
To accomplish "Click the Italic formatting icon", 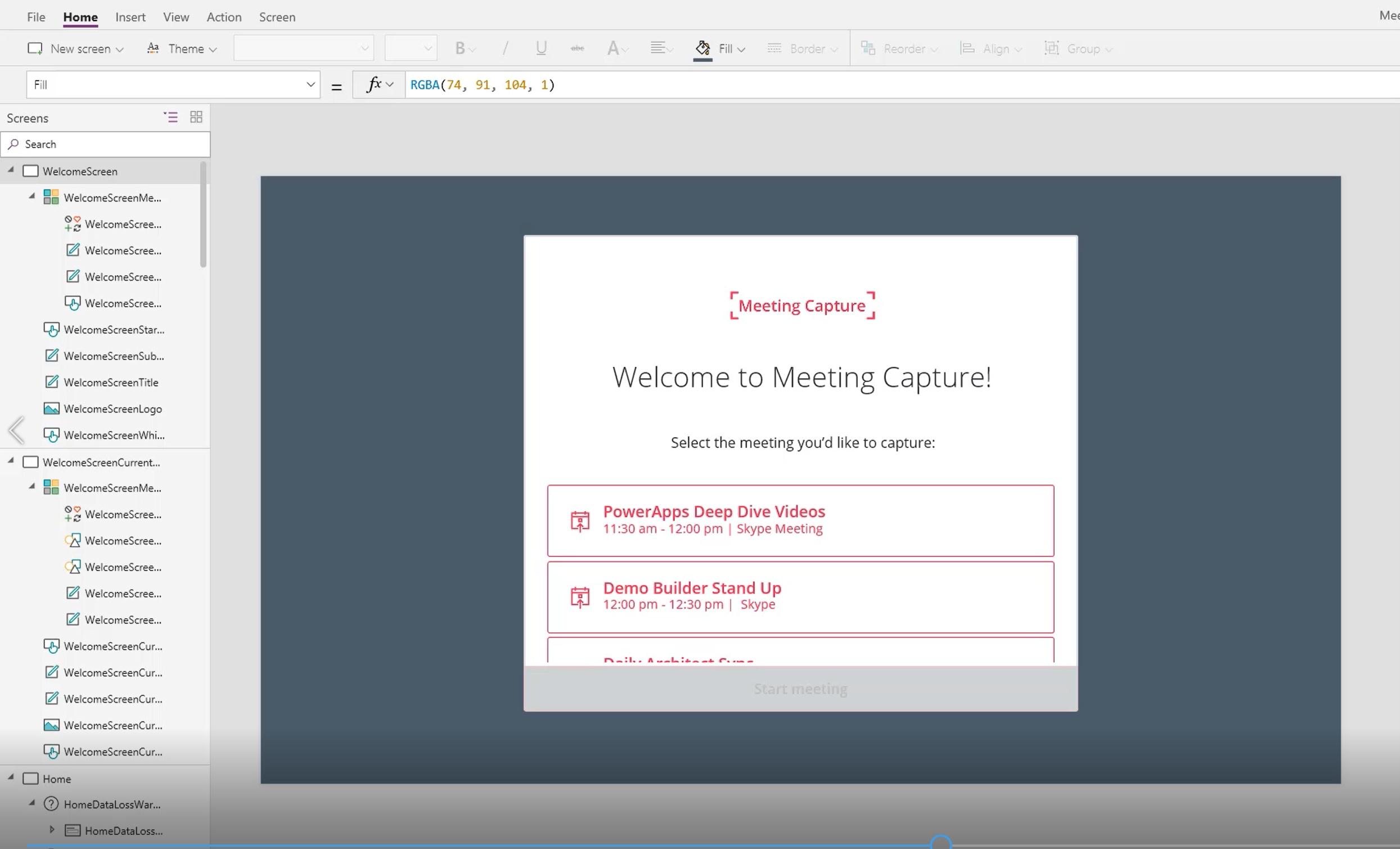I will coord(505,48).
